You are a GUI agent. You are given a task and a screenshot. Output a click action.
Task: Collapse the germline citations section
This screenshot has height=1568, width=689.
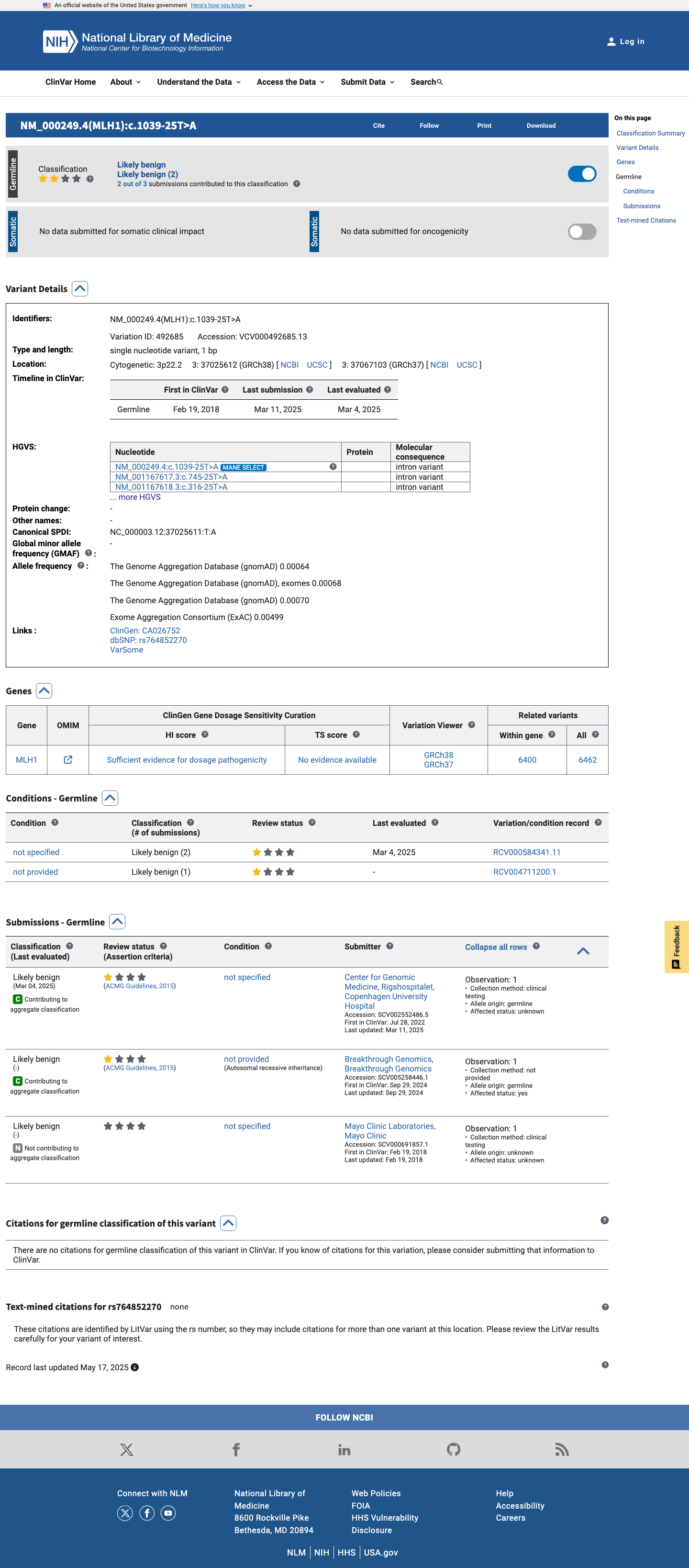coord(228,1223)
